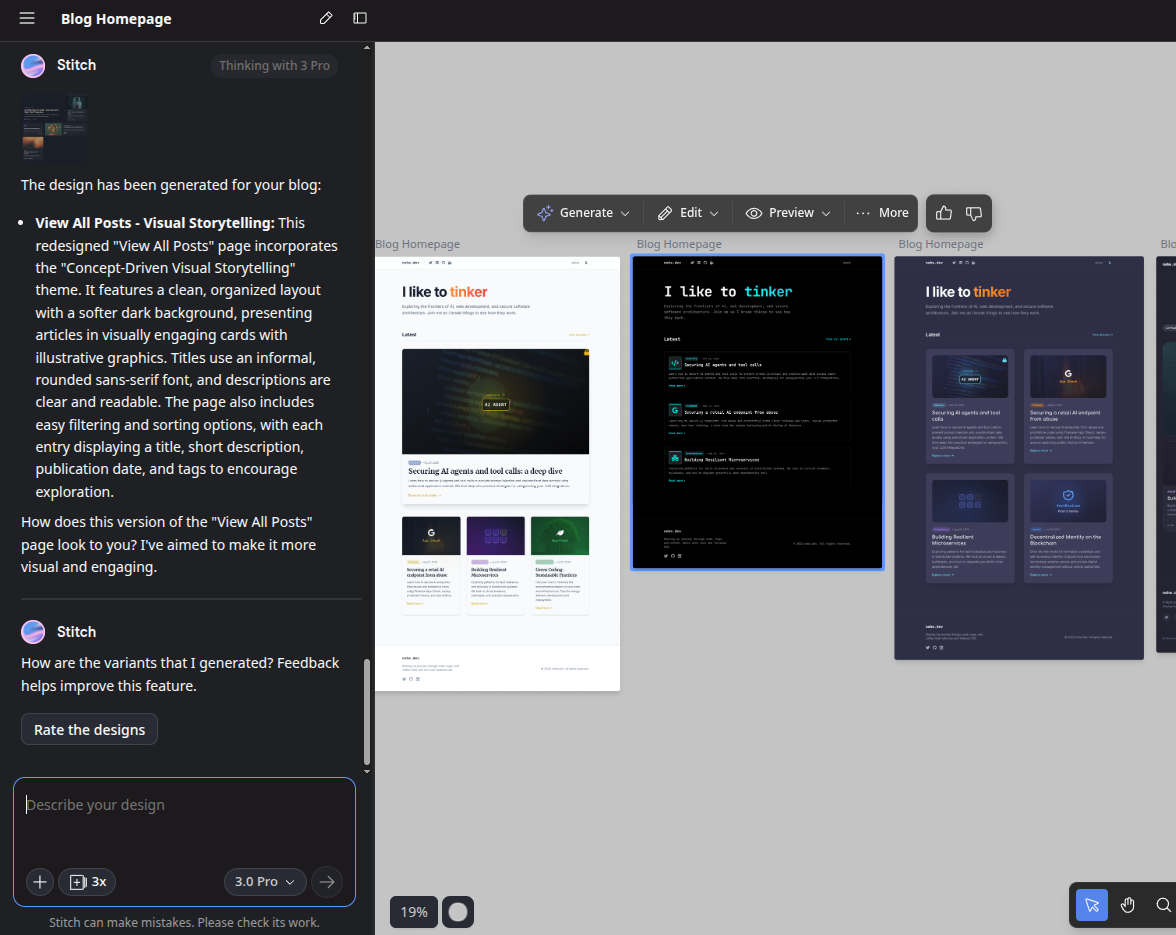Click the chat scrollbar up arrow
1176x935 pixels.
[367, 47]
